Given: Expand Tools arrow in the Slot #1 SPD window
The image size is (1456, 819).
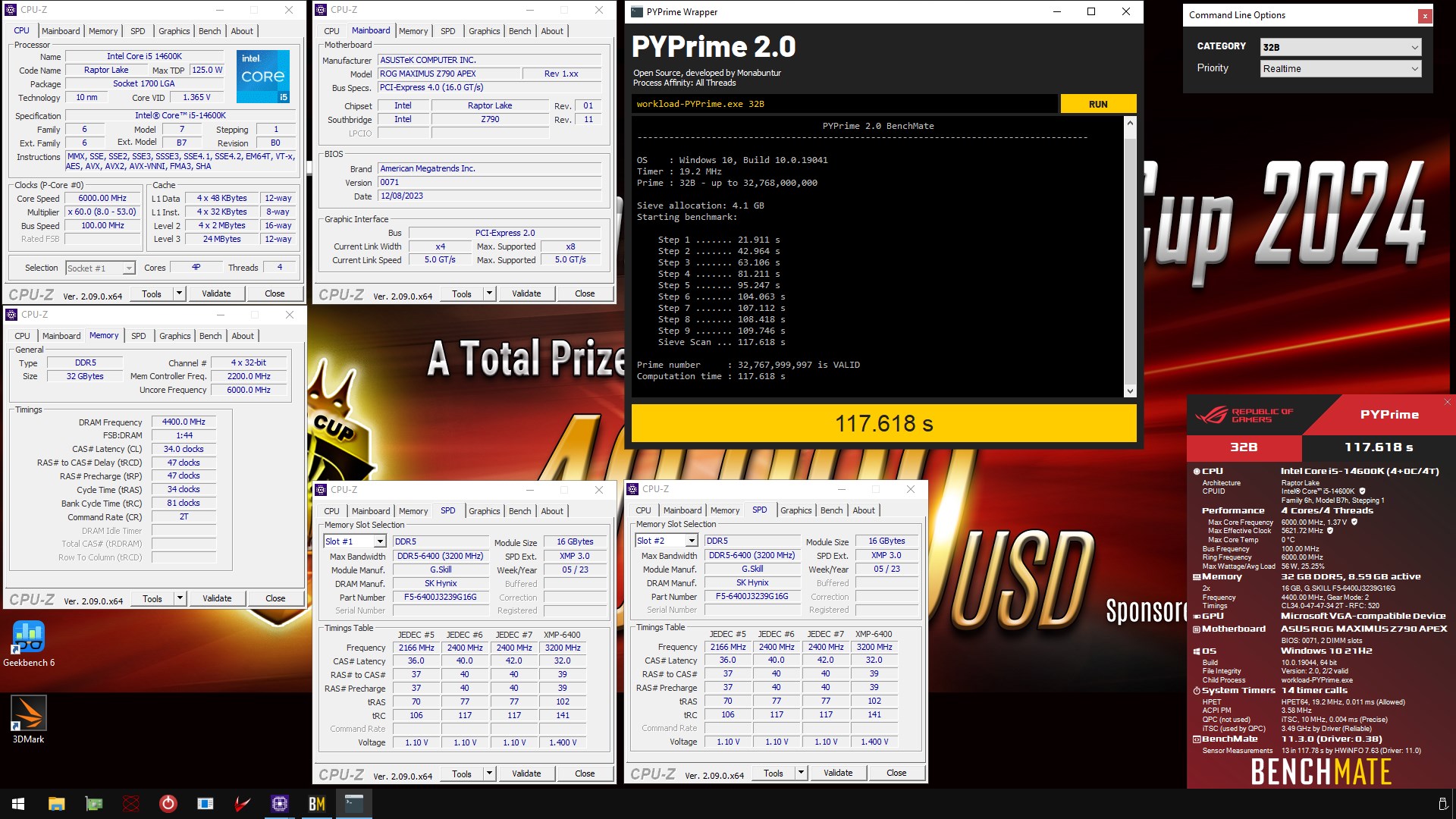Looking at the screenshot, I should (490, 773).
